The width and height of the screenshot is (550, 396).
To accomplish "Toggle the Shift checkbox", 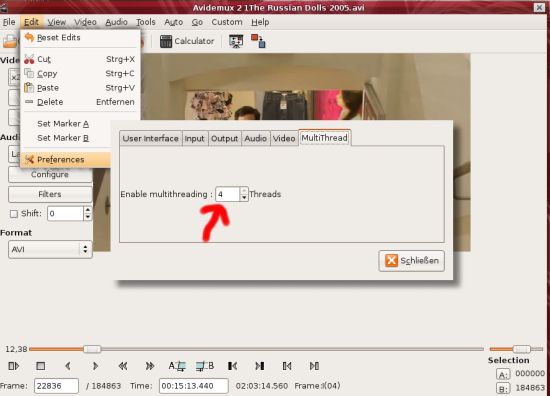I will coord(14,214).
